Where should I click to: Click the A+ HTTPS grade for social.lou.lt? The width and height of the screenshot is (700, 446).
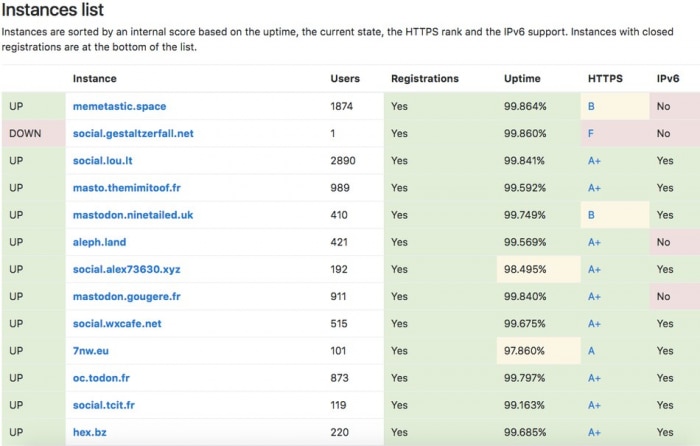(x=594, y=161)
